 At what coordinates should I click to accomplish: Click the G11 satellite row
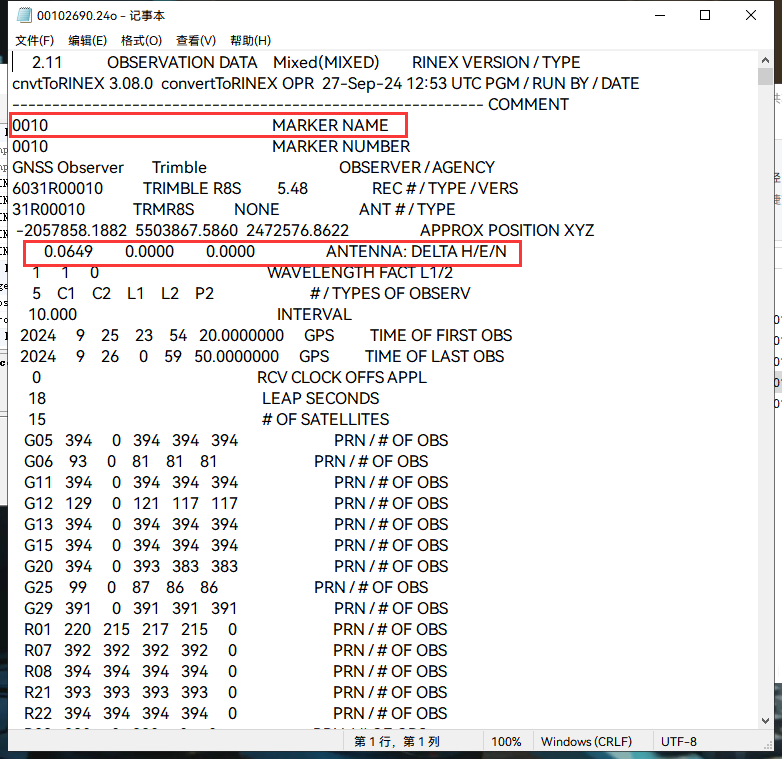(236, 482)
